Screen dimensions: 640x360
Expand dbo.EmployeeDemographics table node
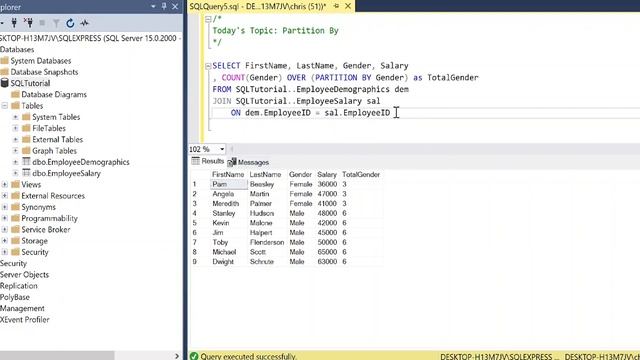pyautogui.click(x=16, y=162)
